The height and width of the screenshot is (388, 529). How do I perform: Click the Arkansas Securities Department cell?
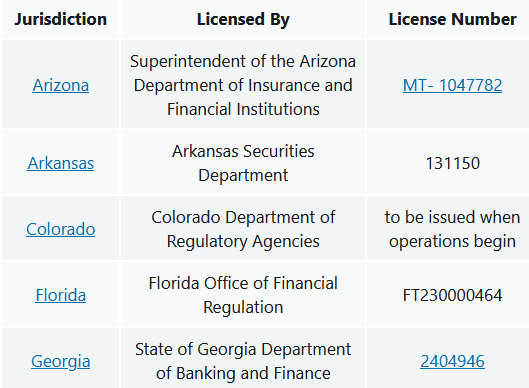(x=243, y=163)
